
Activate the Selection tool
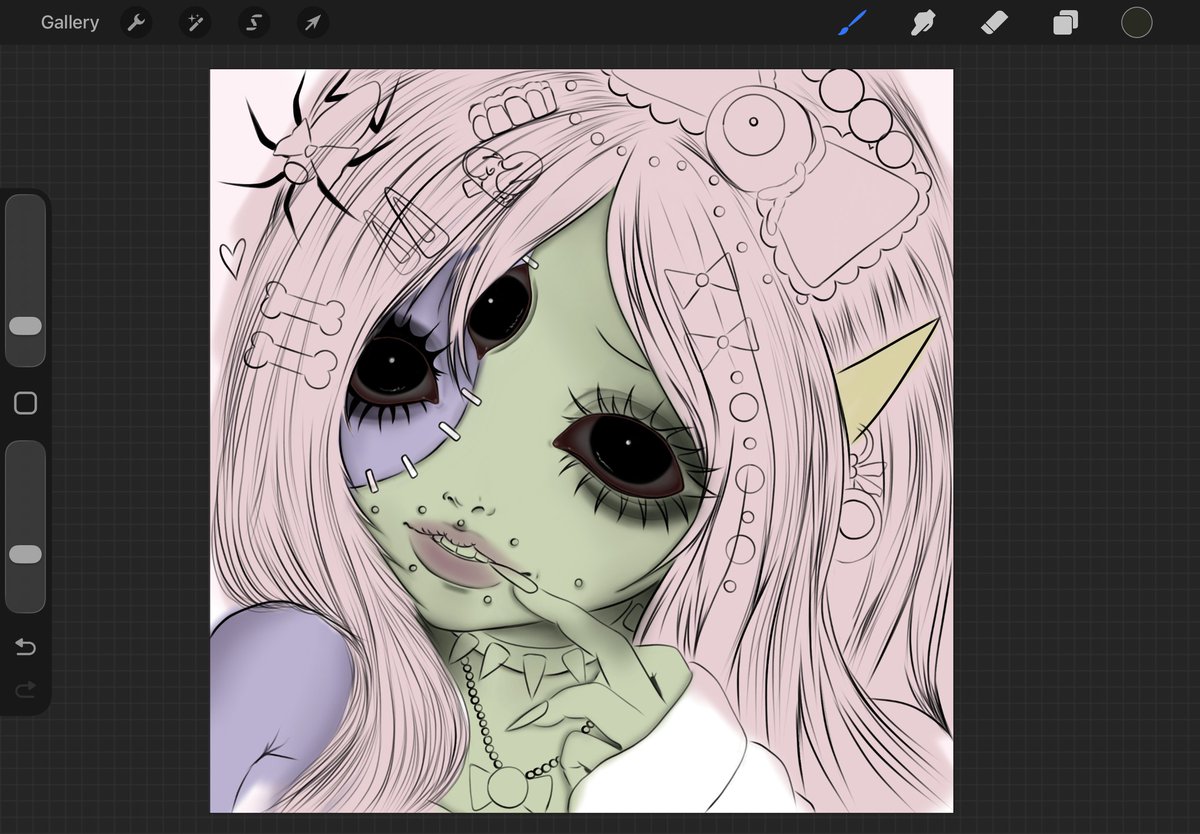[x=254, y=22]
